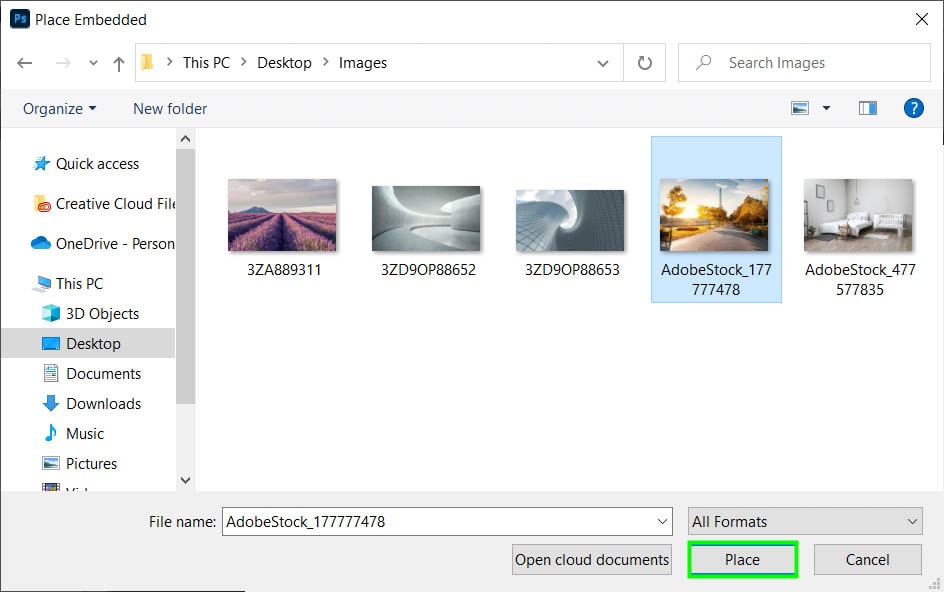The height and width of the screenshot is (592, 944).
Task: Click the Place button
Action: (742, 559)
